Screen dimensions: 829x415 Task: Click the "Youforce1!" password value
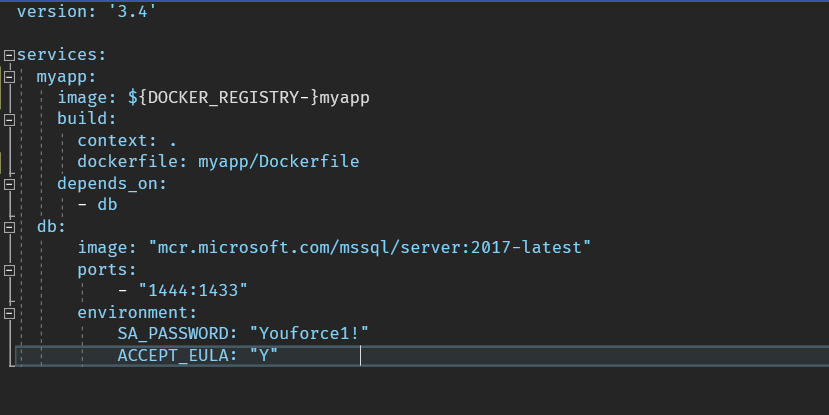pyautogui.click(x=309, y=334)
